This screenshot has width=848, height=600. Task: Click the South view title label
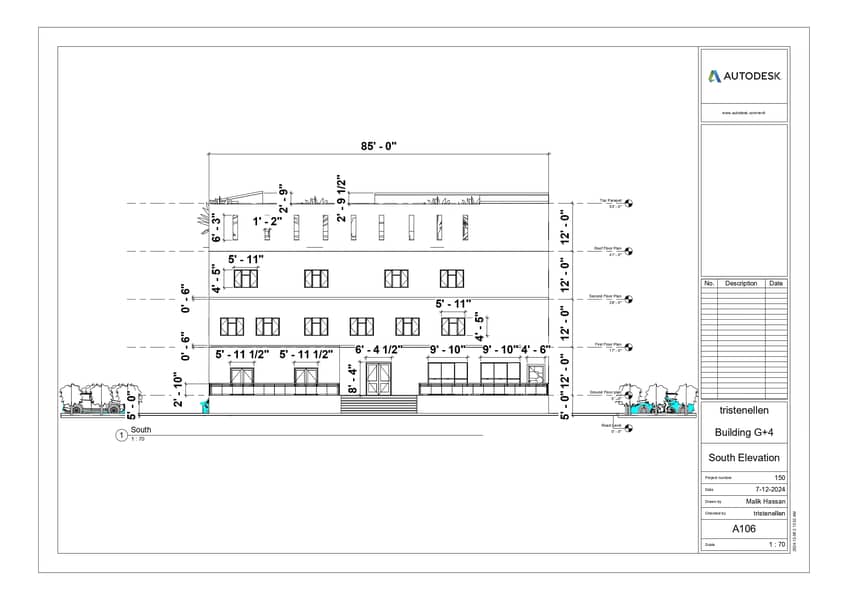coord(140,430)
